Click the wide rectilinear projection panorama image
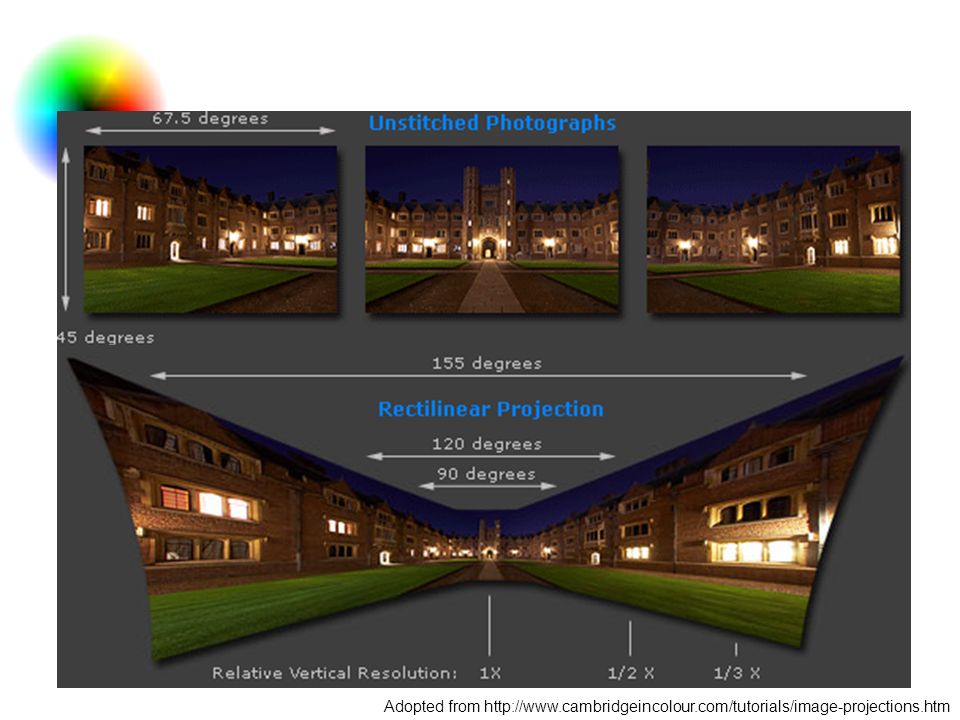 (x=487, y=508)
